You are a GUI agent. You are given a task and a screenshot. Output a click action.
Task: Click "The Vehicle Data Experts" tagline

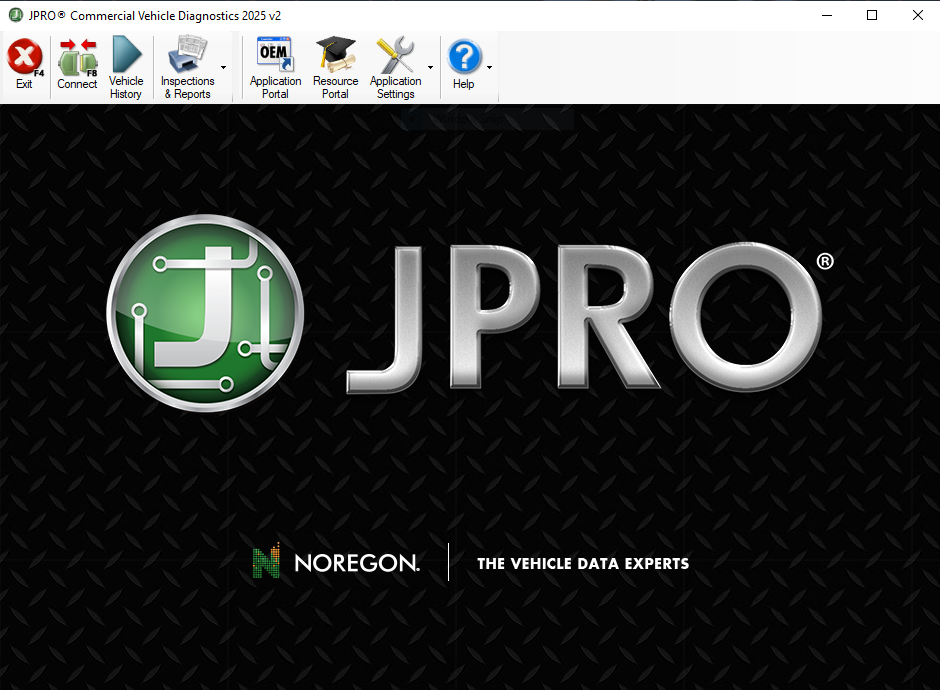(x=583, y=564)
